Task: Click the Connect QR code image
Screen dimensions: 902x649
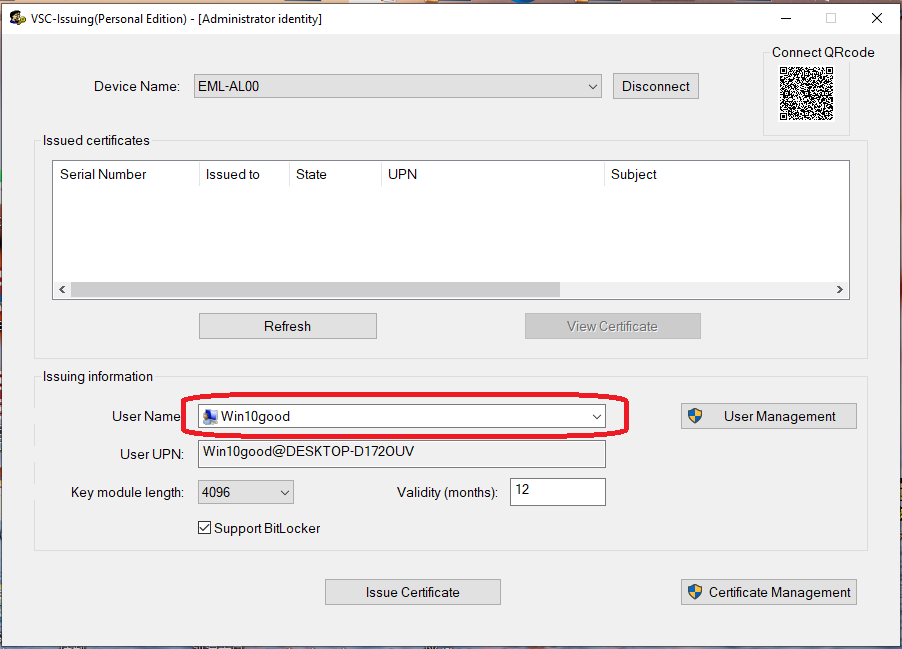Action: pyautogui.click(x=806, y=94)
